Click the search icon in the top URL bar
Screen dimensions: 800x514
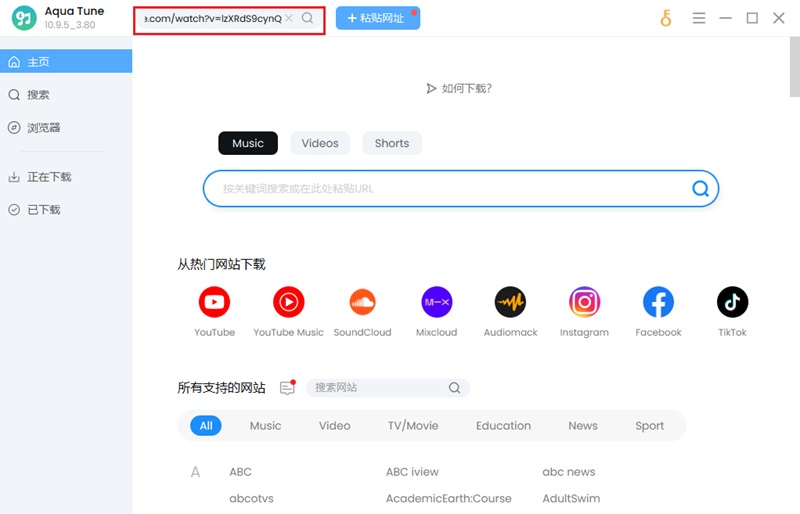pos(307,18)
